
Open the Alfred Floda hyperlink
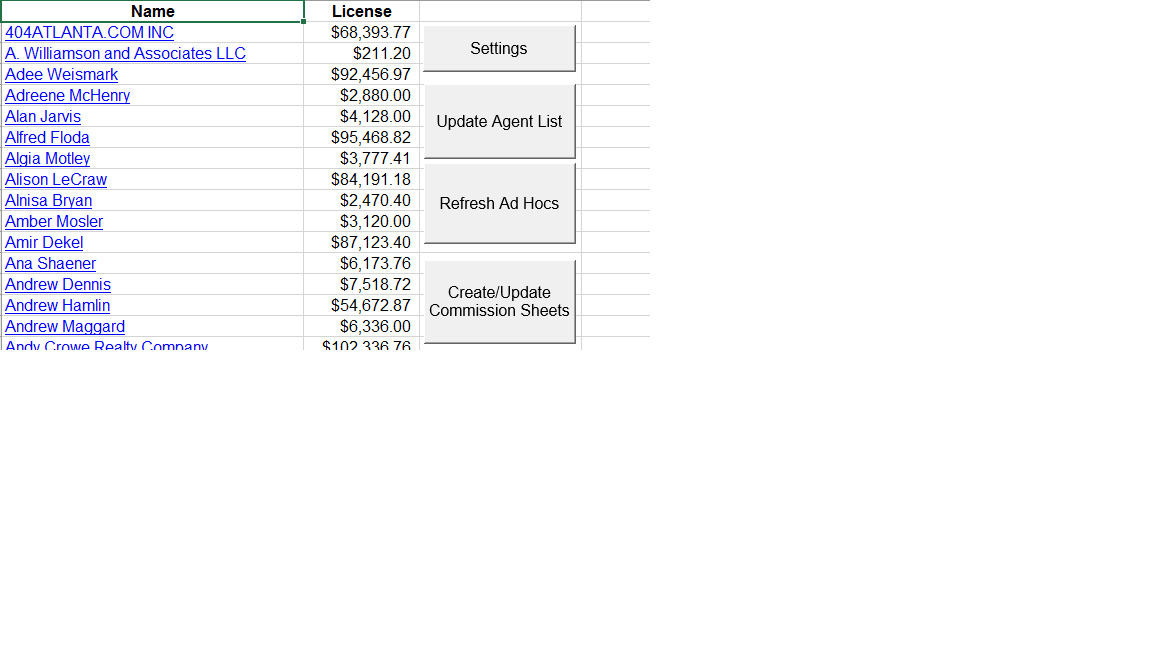pyautogui.click(x=47, y=137)
